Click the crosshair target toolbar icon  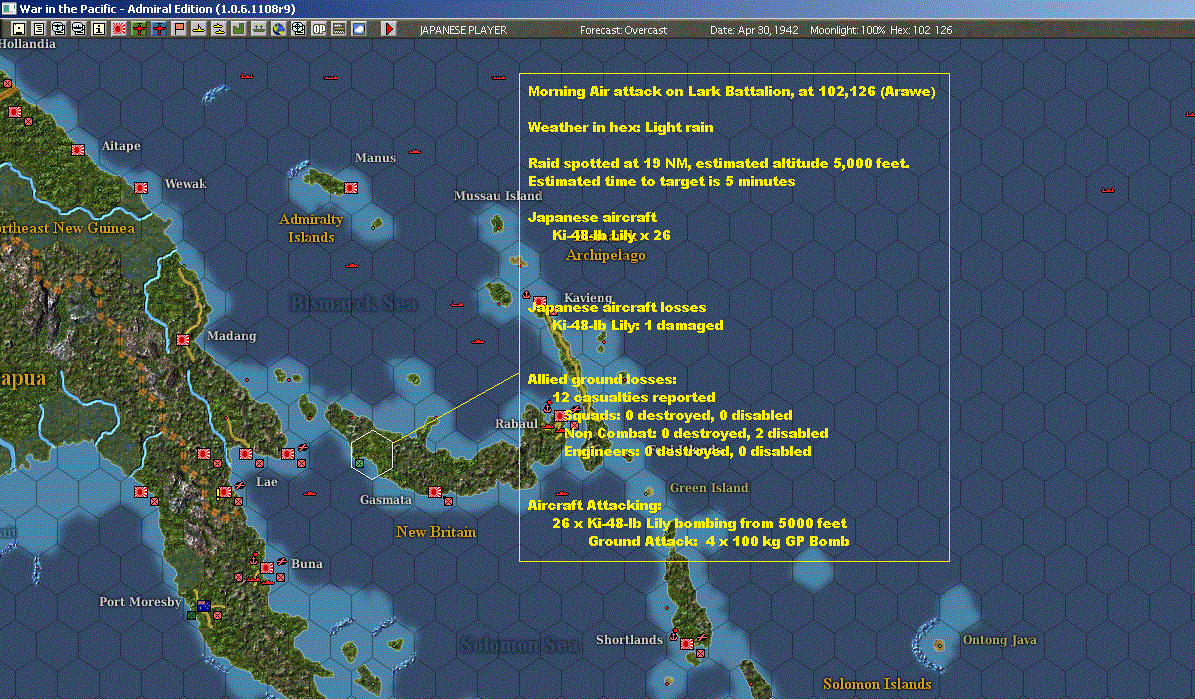[x=299, y=29]
